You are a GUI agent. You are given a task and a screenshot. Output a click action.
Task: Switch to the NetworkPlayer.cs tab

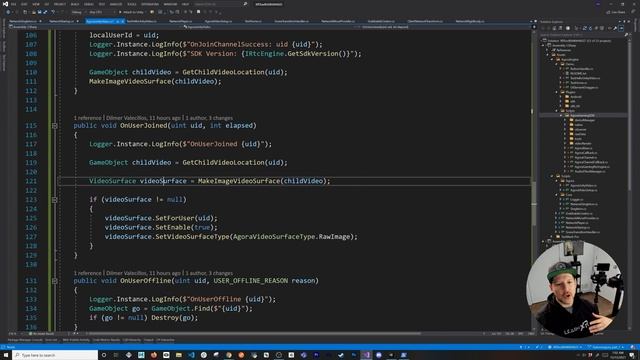(180, 21)
